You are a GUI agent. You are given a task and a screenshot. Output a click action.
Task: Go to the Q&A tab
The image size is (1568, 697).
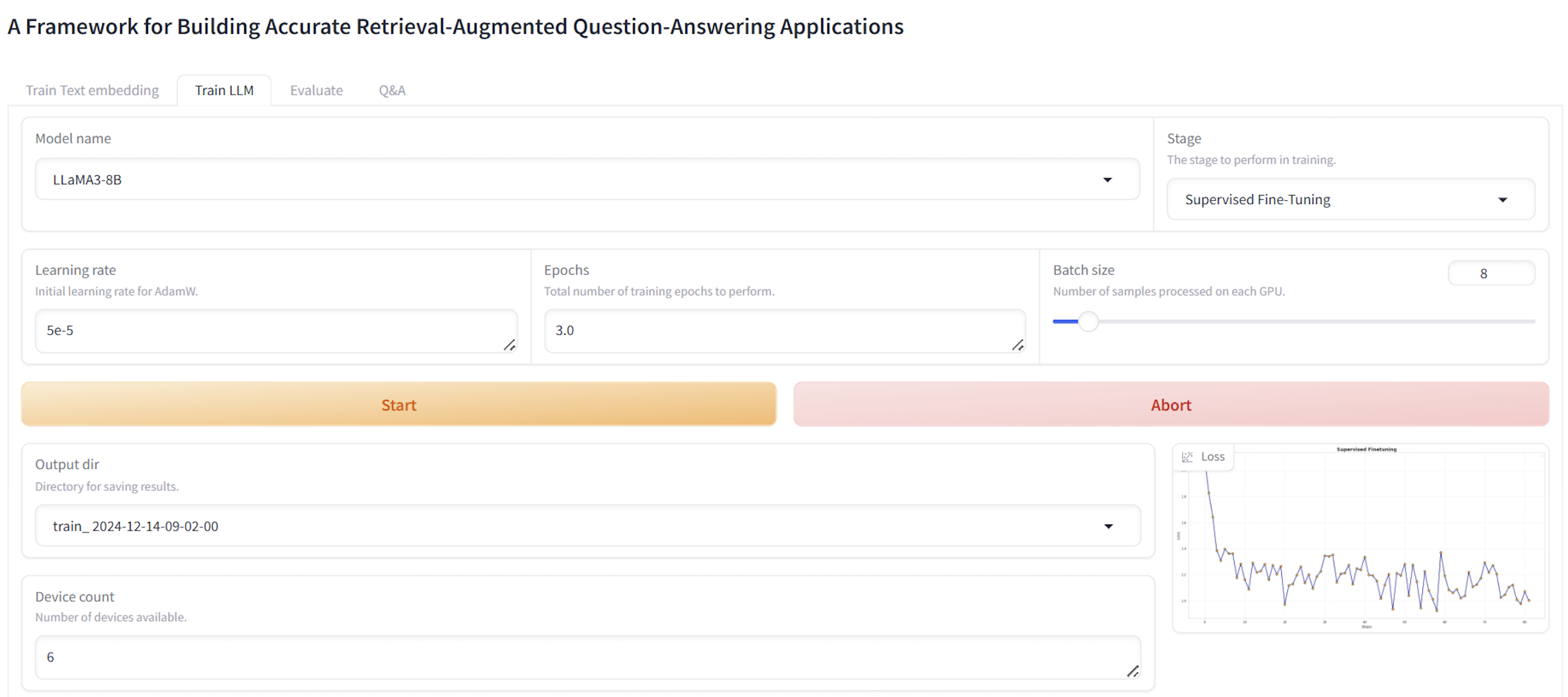pos(392,90)
